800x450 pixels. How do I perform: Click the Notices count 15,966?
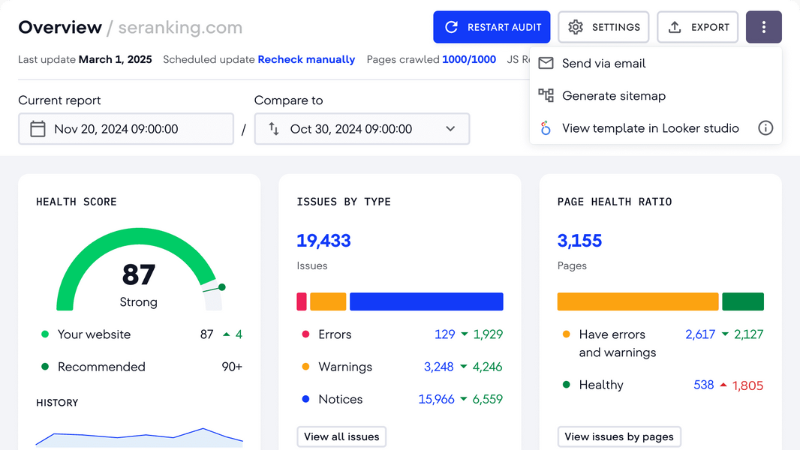click(436, 399)
